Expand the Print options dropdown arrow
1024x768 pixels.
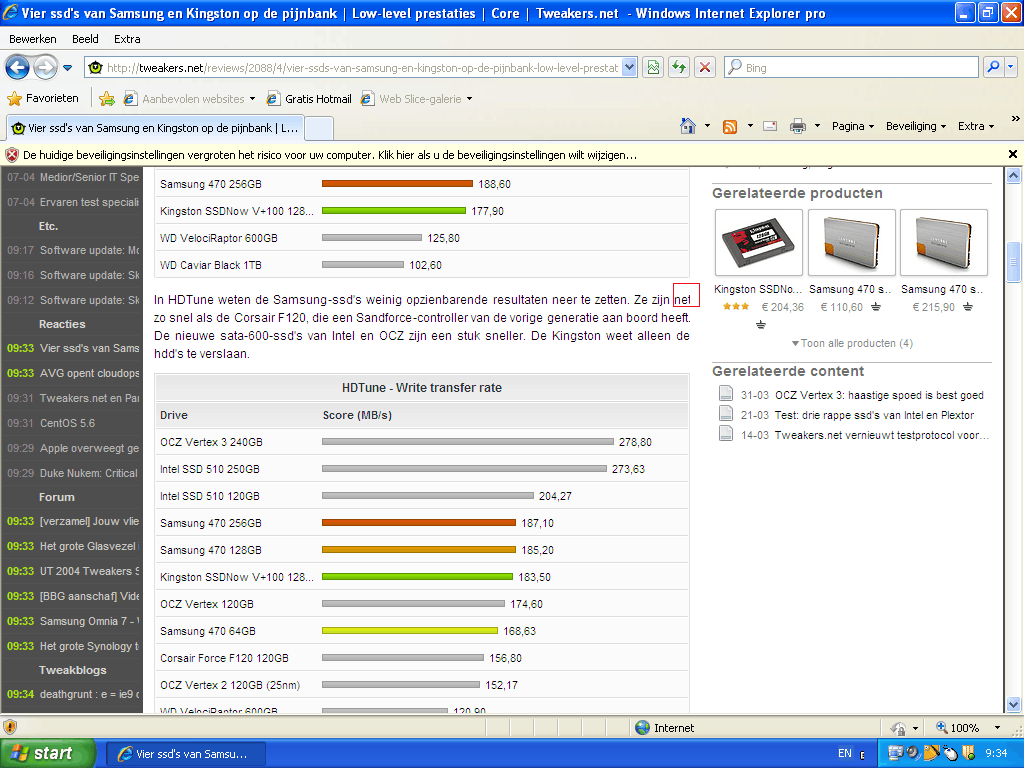pyautogui.click(x=817, y=126)
